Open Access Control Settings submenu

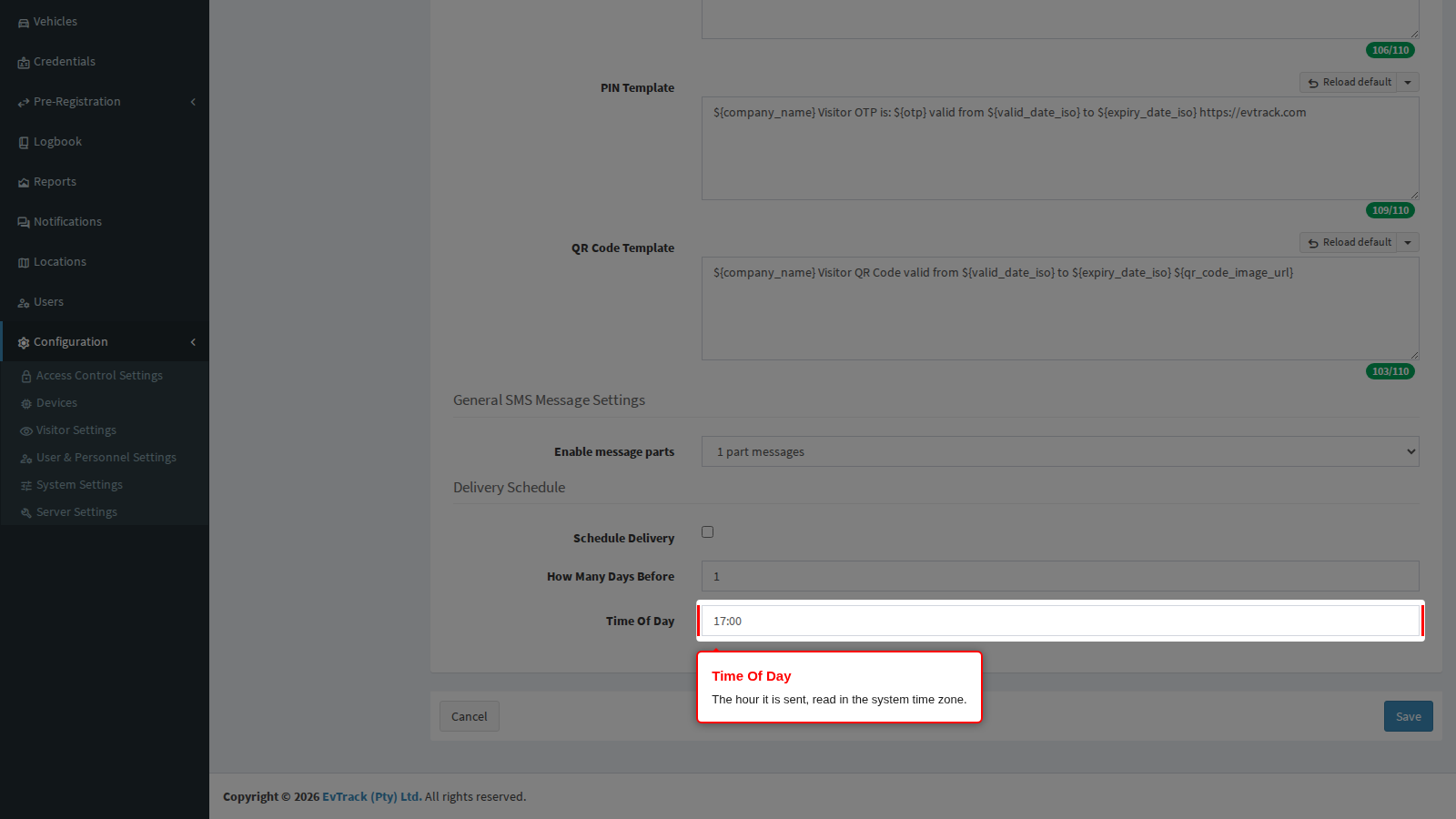tap(105, 375)
